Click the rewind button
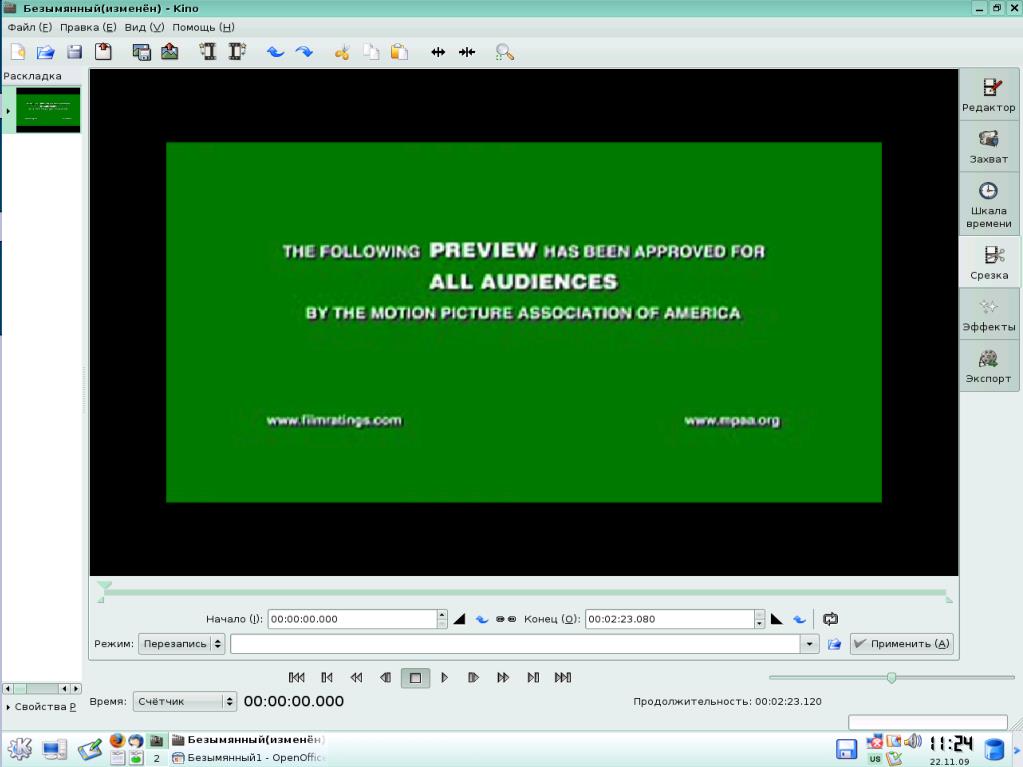Image resolution: width=1023 pixels, height=767 pixels. pyautogui.click(x=356, y=678)
